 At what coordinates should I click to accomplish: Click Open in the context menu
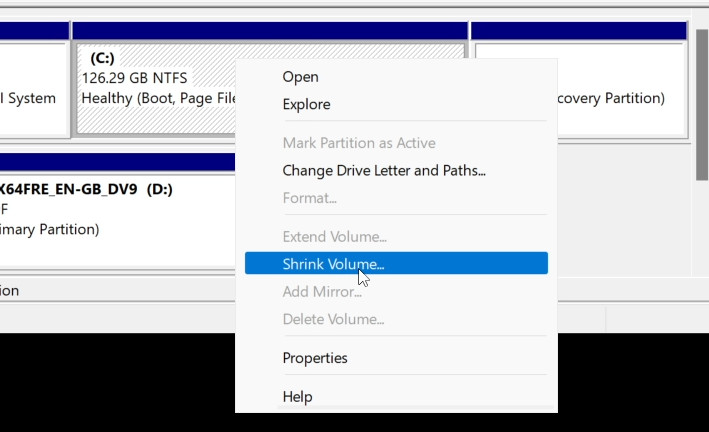click(300, 77)
